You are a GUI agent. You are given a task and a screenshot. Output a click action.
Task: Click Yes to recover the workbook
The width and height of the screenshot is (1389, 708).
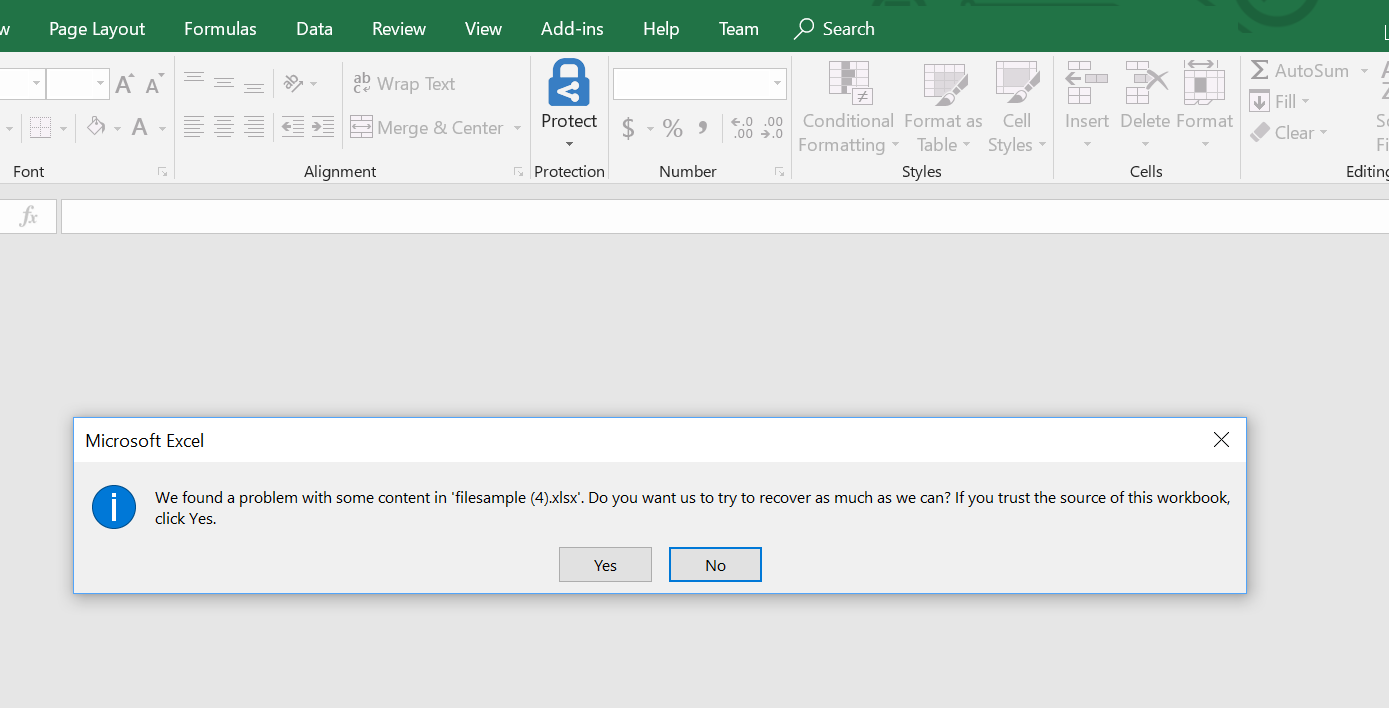(x=604, y=564)
